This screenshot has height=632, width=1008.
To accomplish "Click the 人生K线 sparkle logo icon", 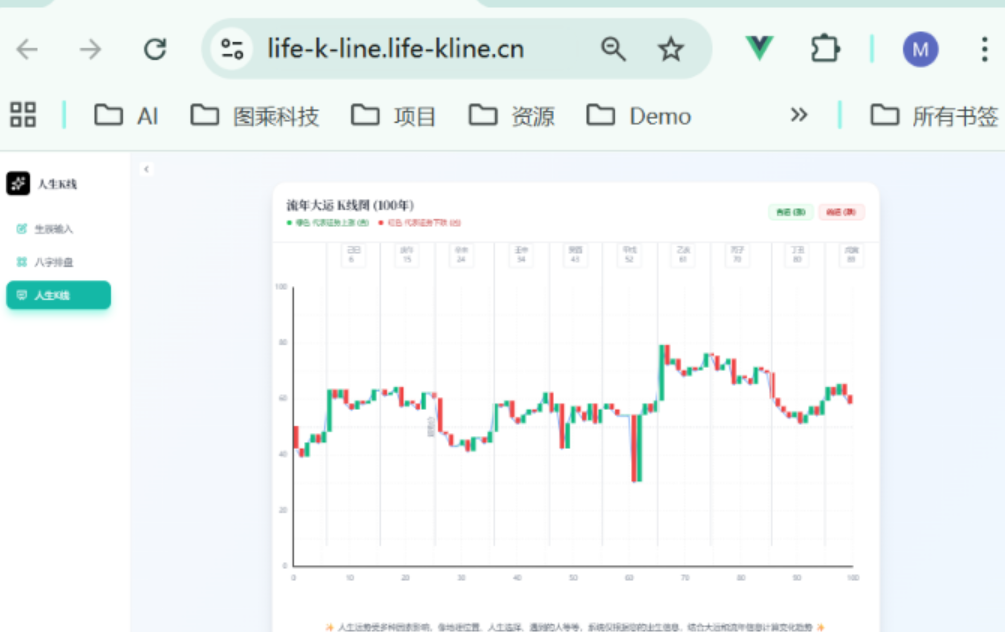I will pyautogui.click(x=18, y=183).
